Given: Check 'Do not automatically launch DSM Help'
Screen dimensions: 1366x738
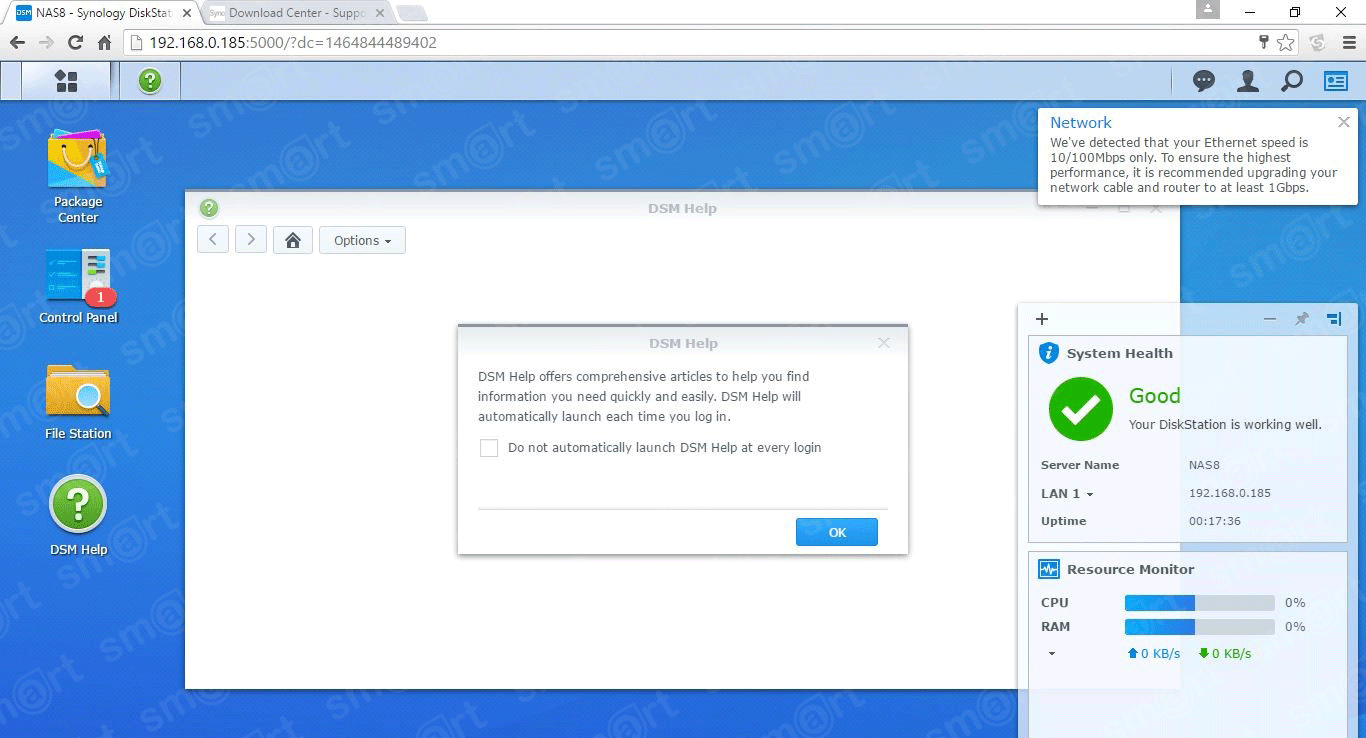Looking at the screenshot, I should point(489,448).
